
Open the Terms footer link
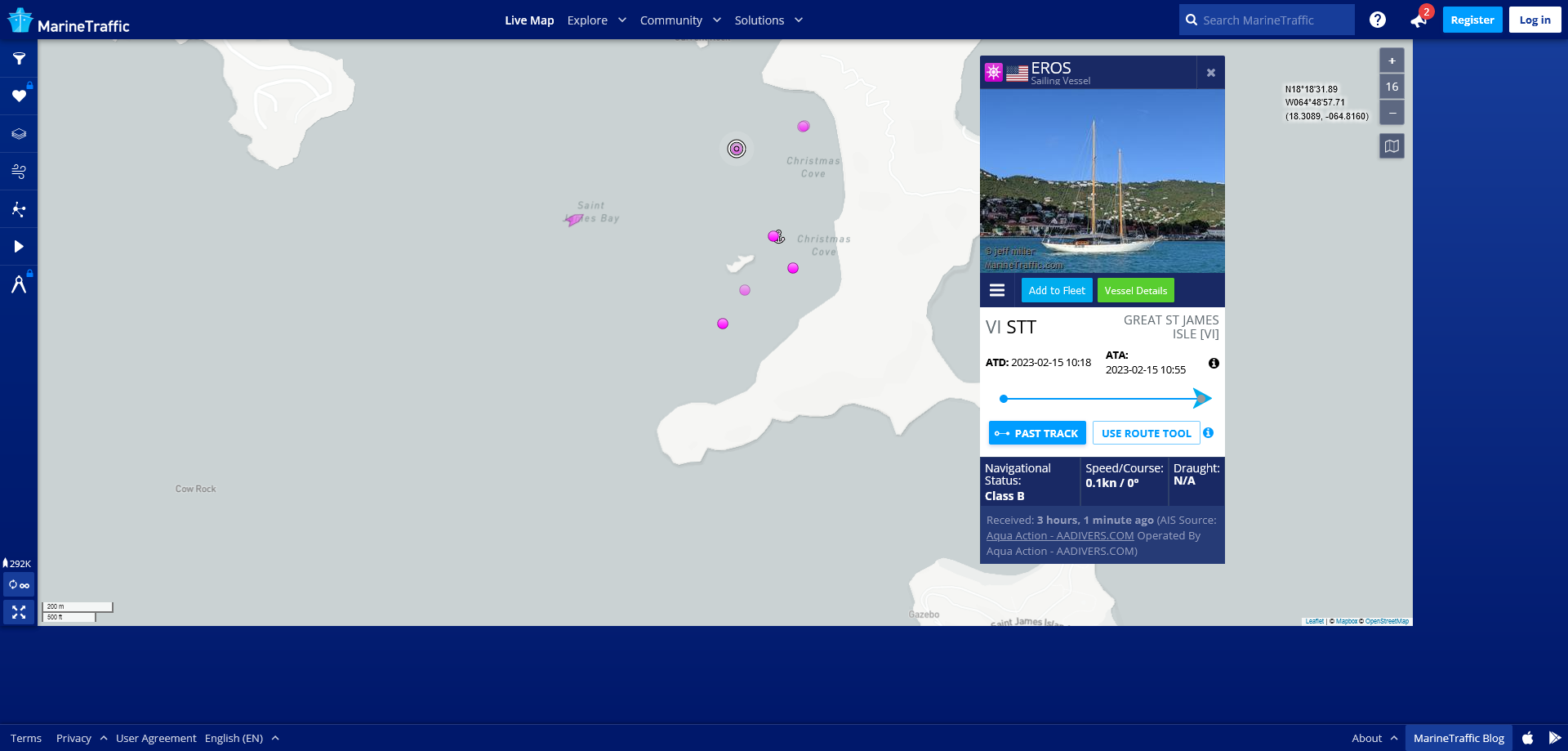(26, 738)
